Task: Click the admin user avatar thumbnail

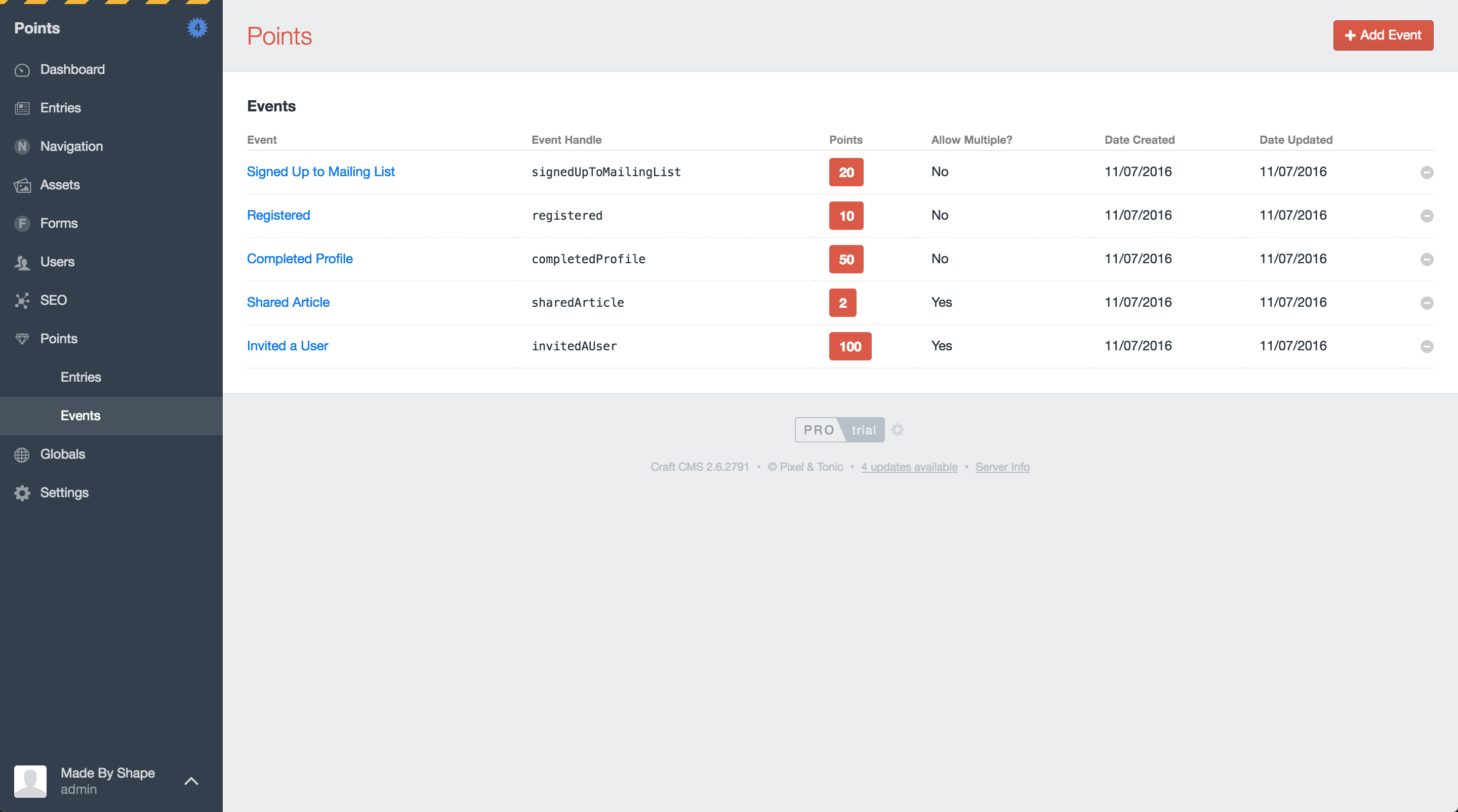Action: click(x=30, y=782)
